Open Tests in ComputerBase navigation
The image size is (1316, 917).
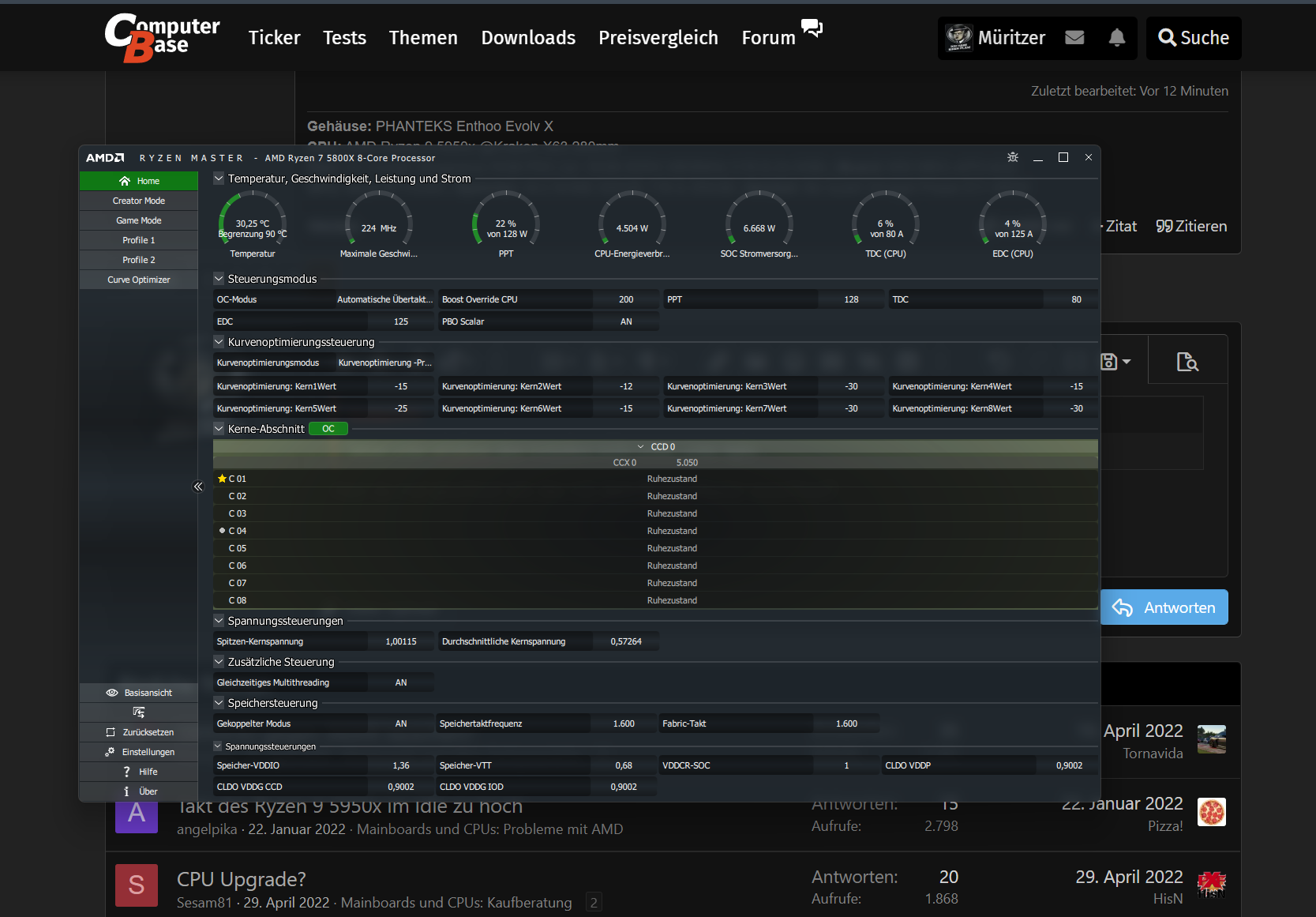coord(344,38)
